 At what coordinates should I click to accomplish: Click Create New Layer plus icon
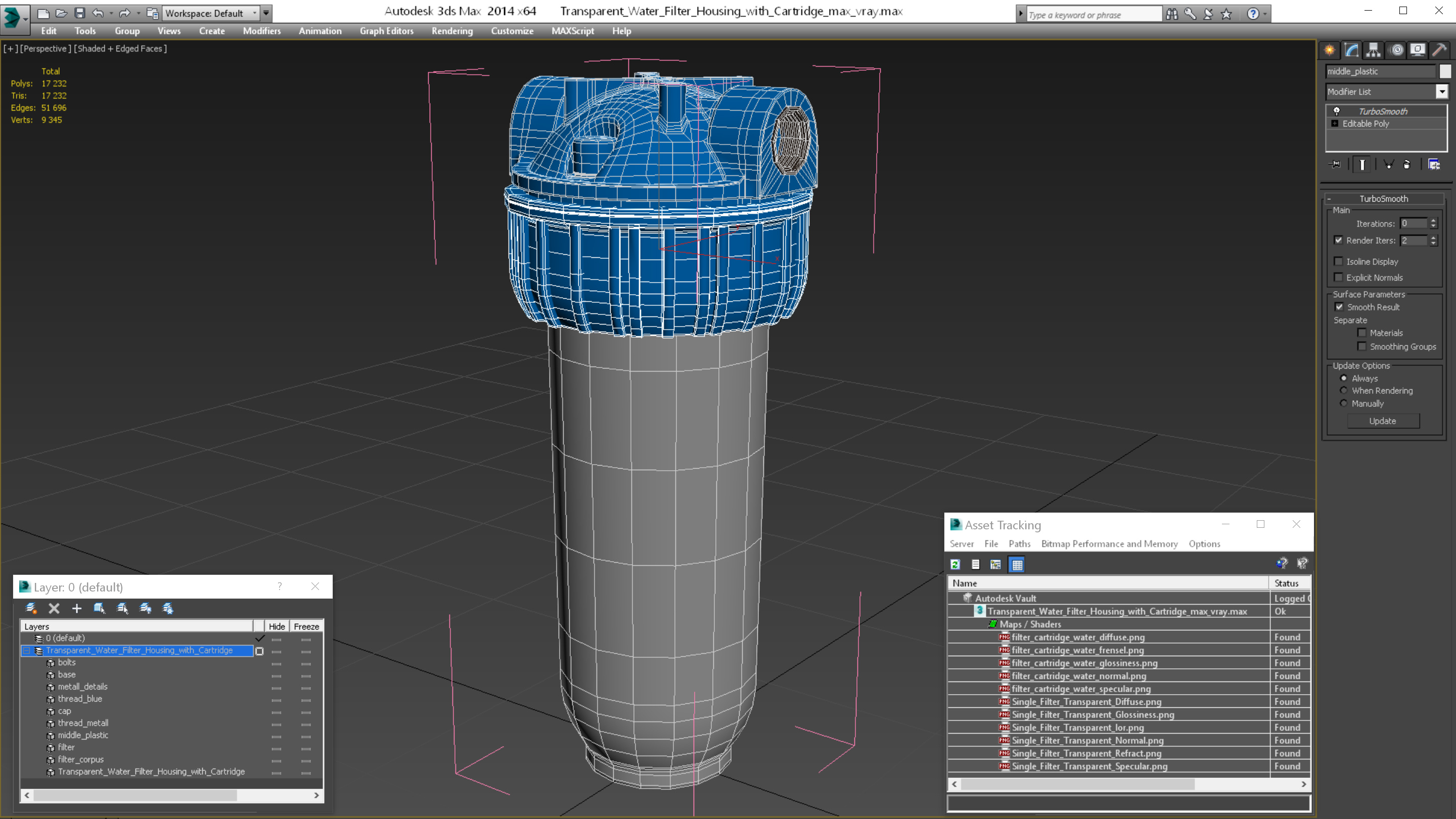tap(77, 608)
